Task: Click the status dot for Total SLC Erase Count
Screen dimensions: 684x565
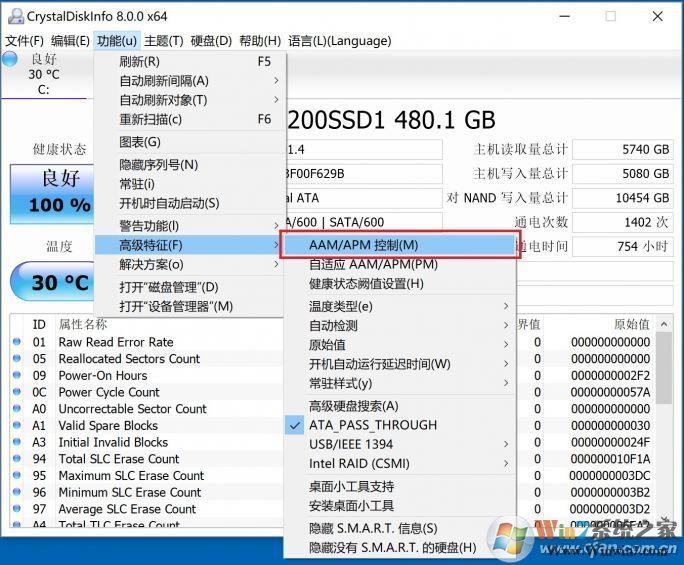Action: [17, 459]
